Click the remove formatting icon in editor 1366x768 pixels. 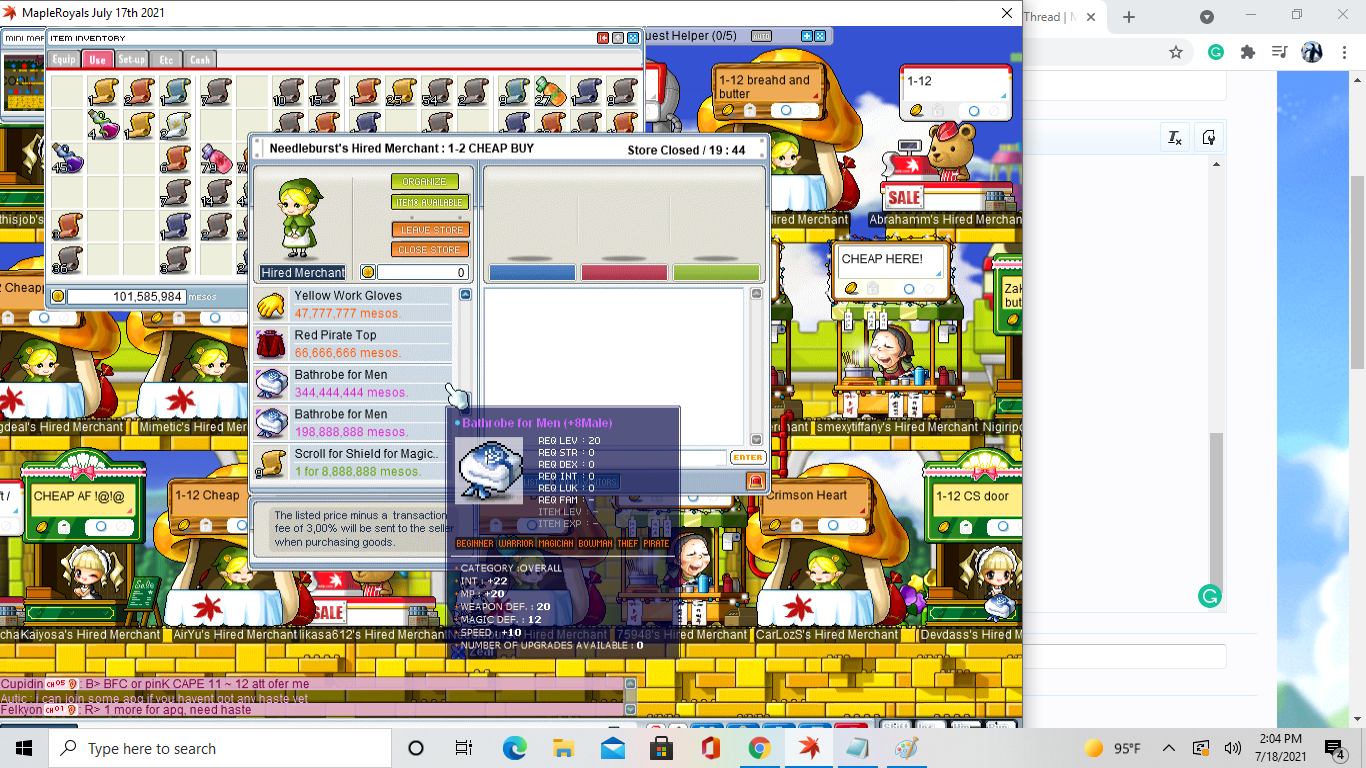pos(1175,138)
